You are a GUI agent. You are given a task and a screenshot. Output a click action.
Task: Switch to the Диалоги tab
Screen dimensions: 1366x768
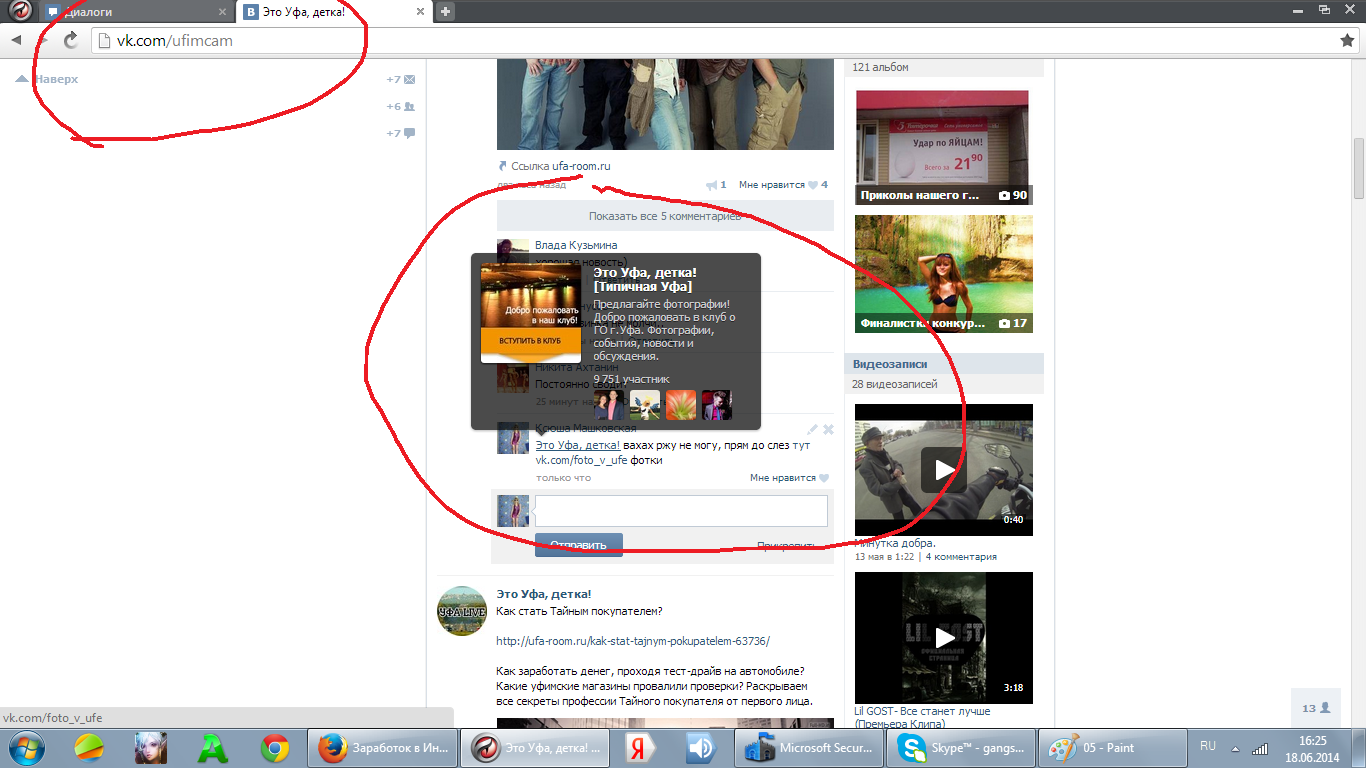136,12
